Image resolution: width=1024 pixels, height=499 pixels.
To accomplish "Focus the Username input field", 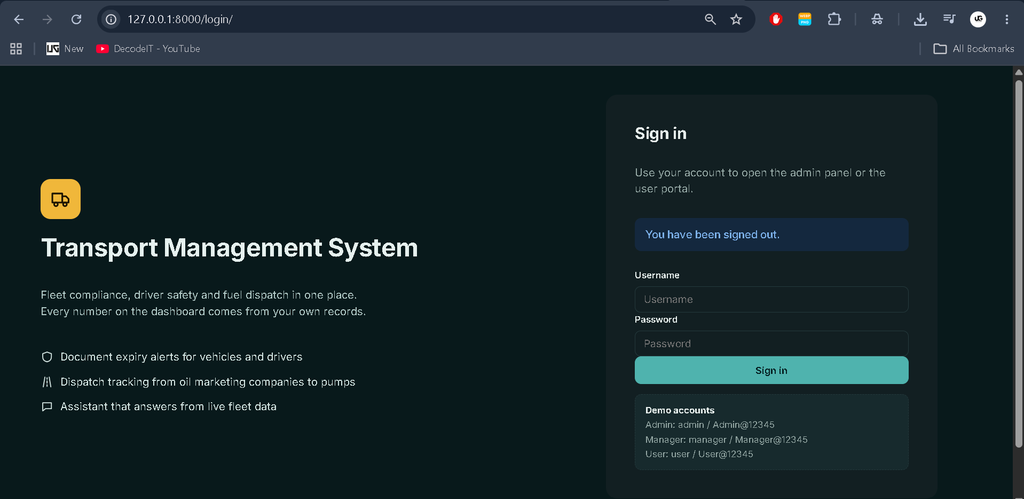I will click(x=771, y=299).
